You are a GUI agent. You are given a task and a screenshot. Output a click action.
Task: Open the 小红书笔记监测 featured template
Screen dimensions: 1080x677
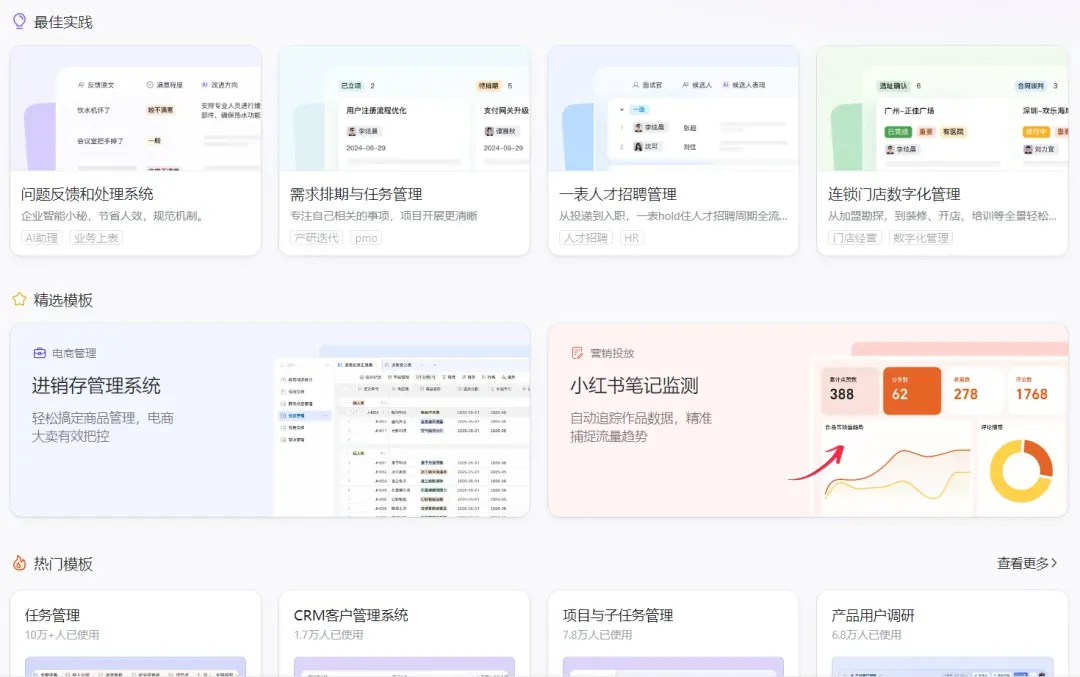(807, 420)
